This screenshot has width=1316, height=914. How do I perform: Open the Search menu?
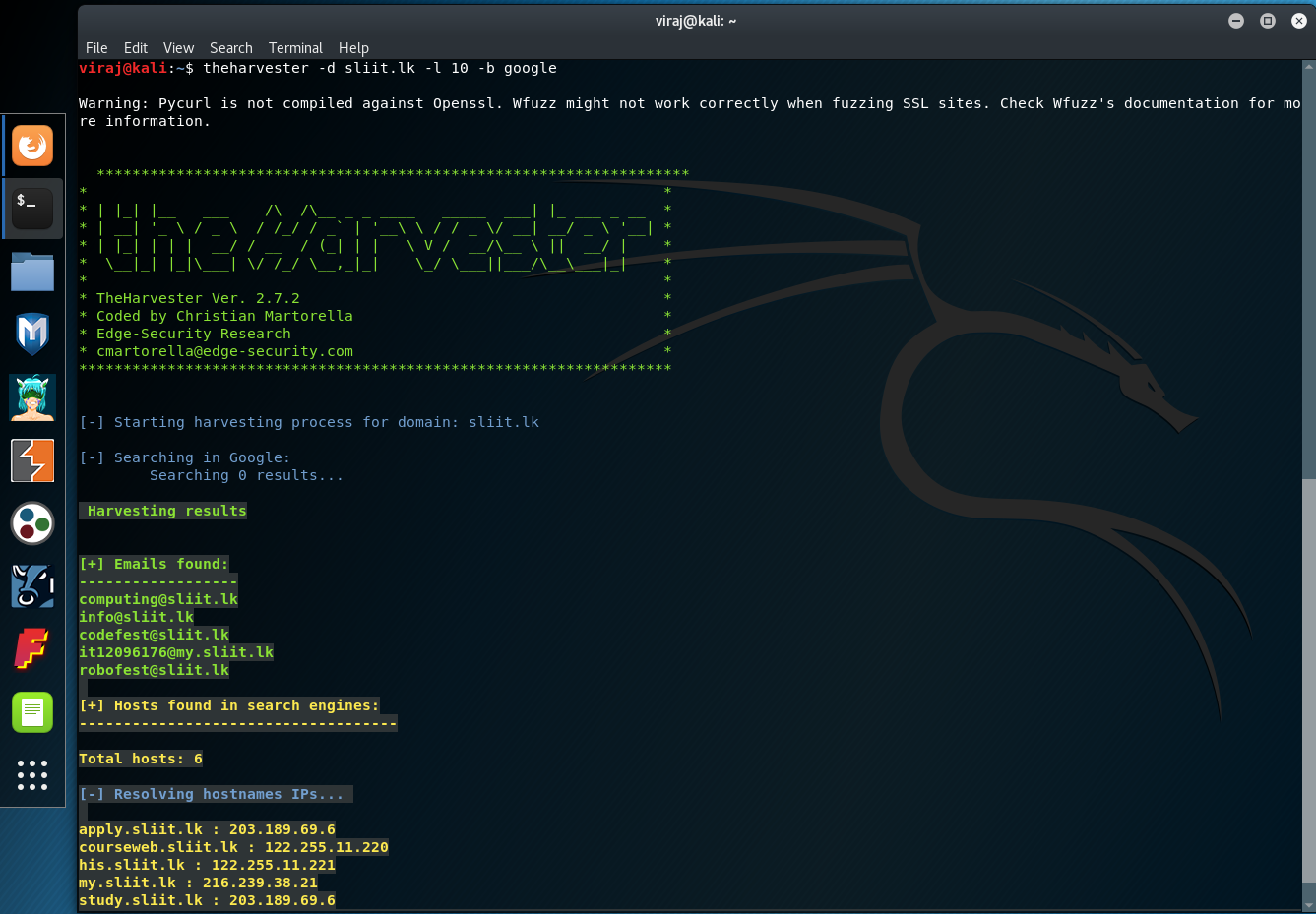[x=231, y=48]
